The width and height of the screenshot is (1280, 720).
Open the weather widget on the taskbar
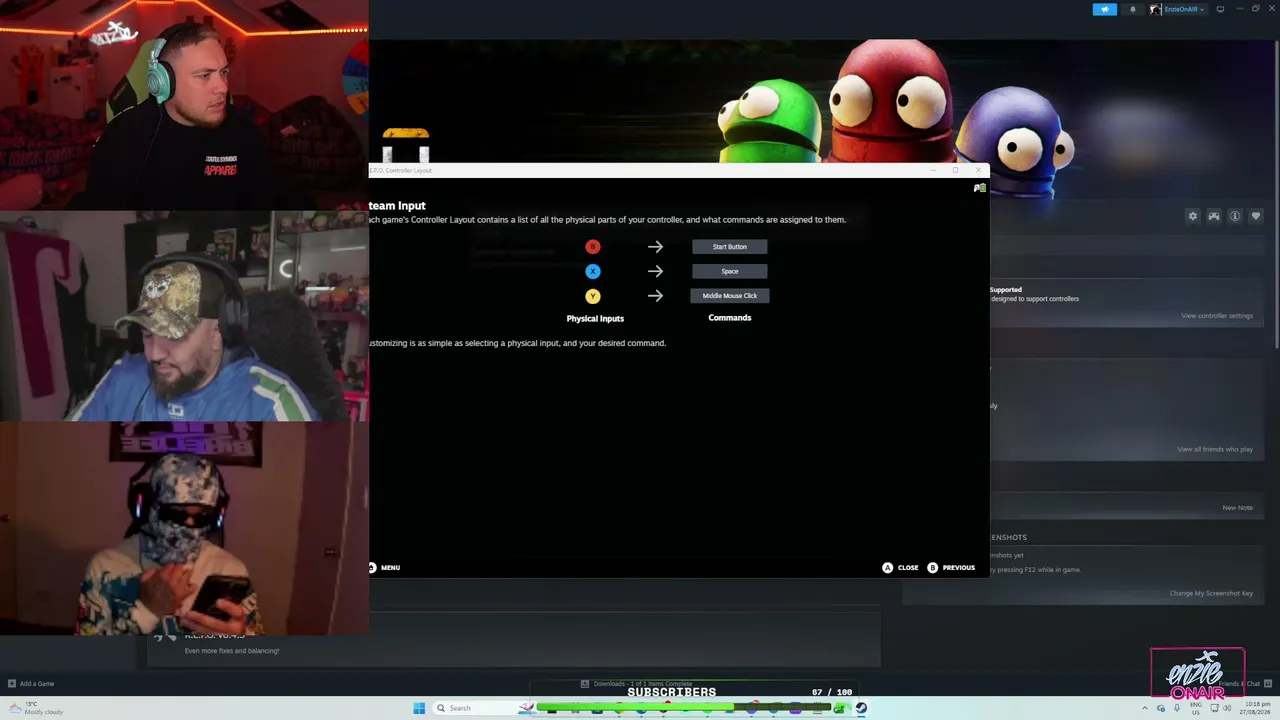pos(36,708)
